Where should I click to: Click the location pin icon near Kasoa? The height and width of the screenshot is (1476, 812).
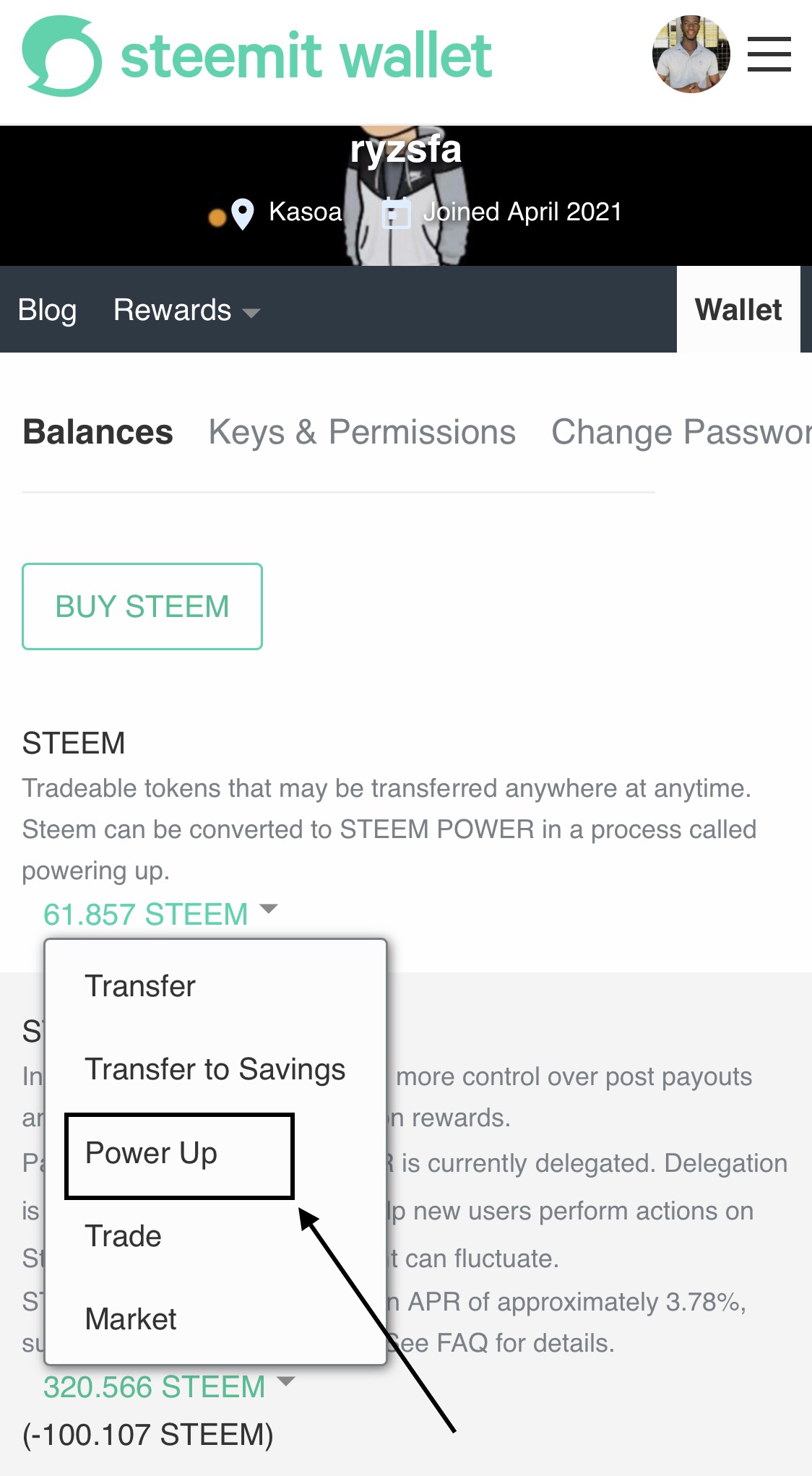tap(243, 214)
